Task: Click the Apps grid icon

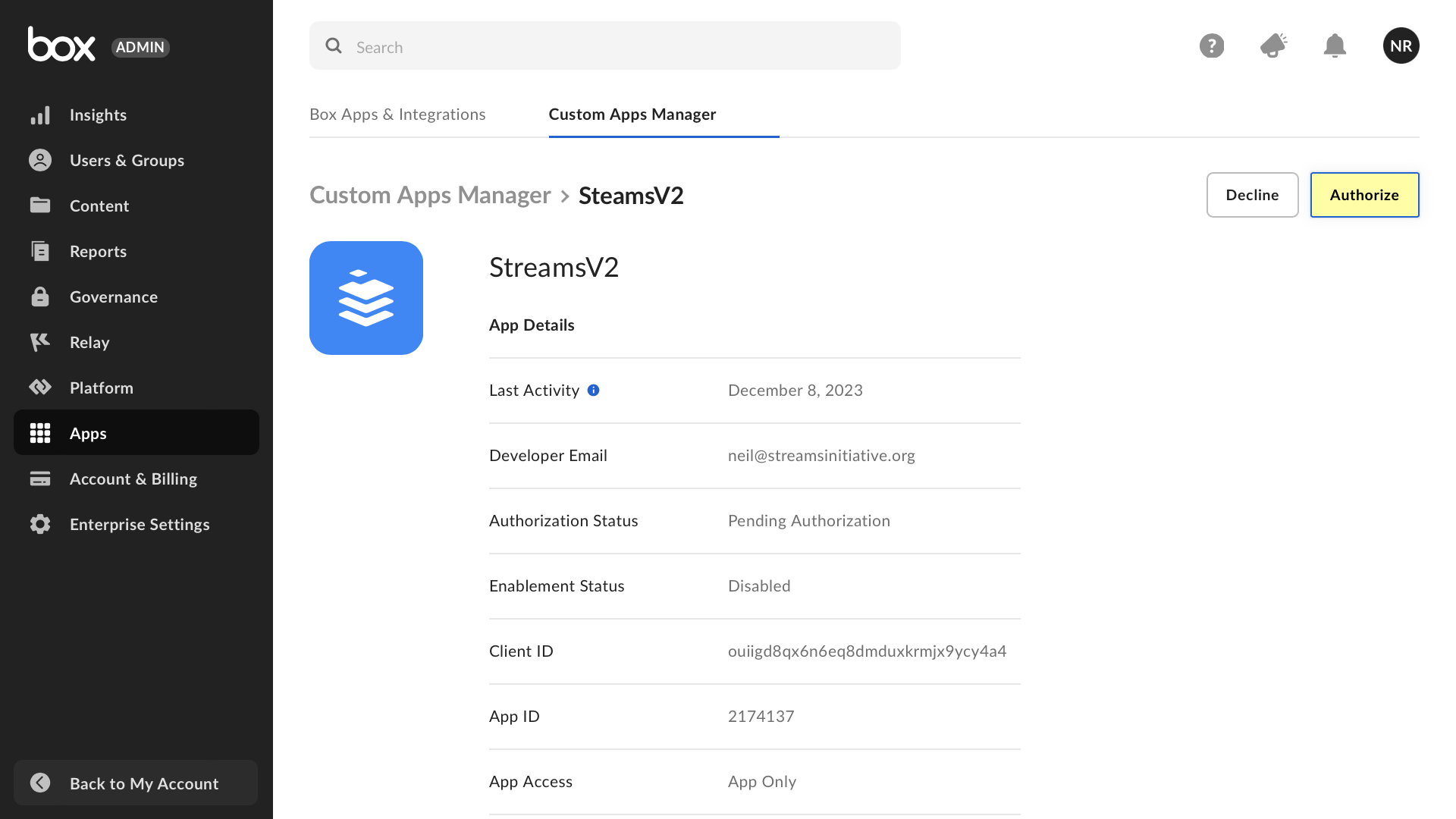Action: coord(40,433)
